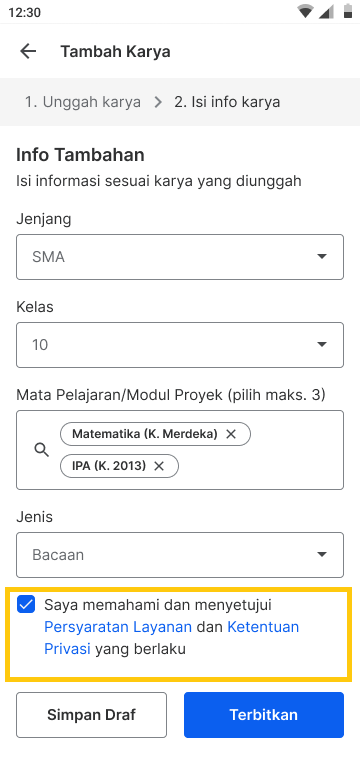Tap the search magnifier icon in subjects field
The height and width of the screenshot is (757, 360).
pyautogui.click(x=42, y=450)
